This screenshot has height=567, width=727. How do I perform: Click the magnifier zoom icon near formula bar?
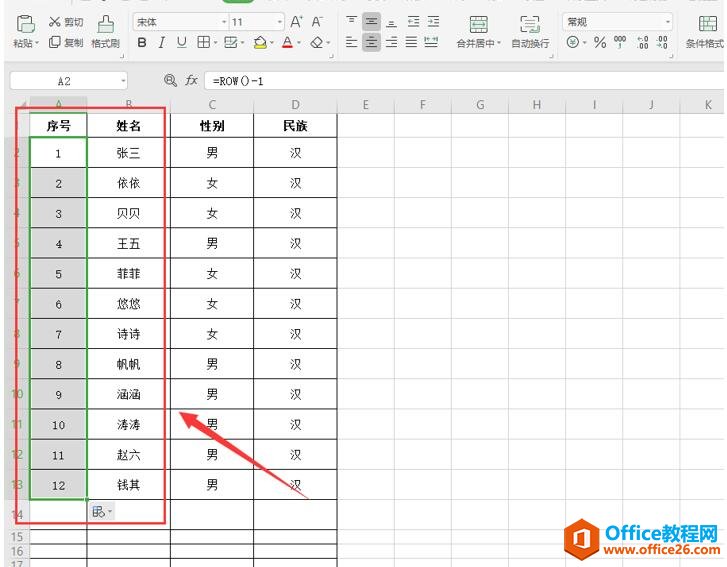(170, 81)
